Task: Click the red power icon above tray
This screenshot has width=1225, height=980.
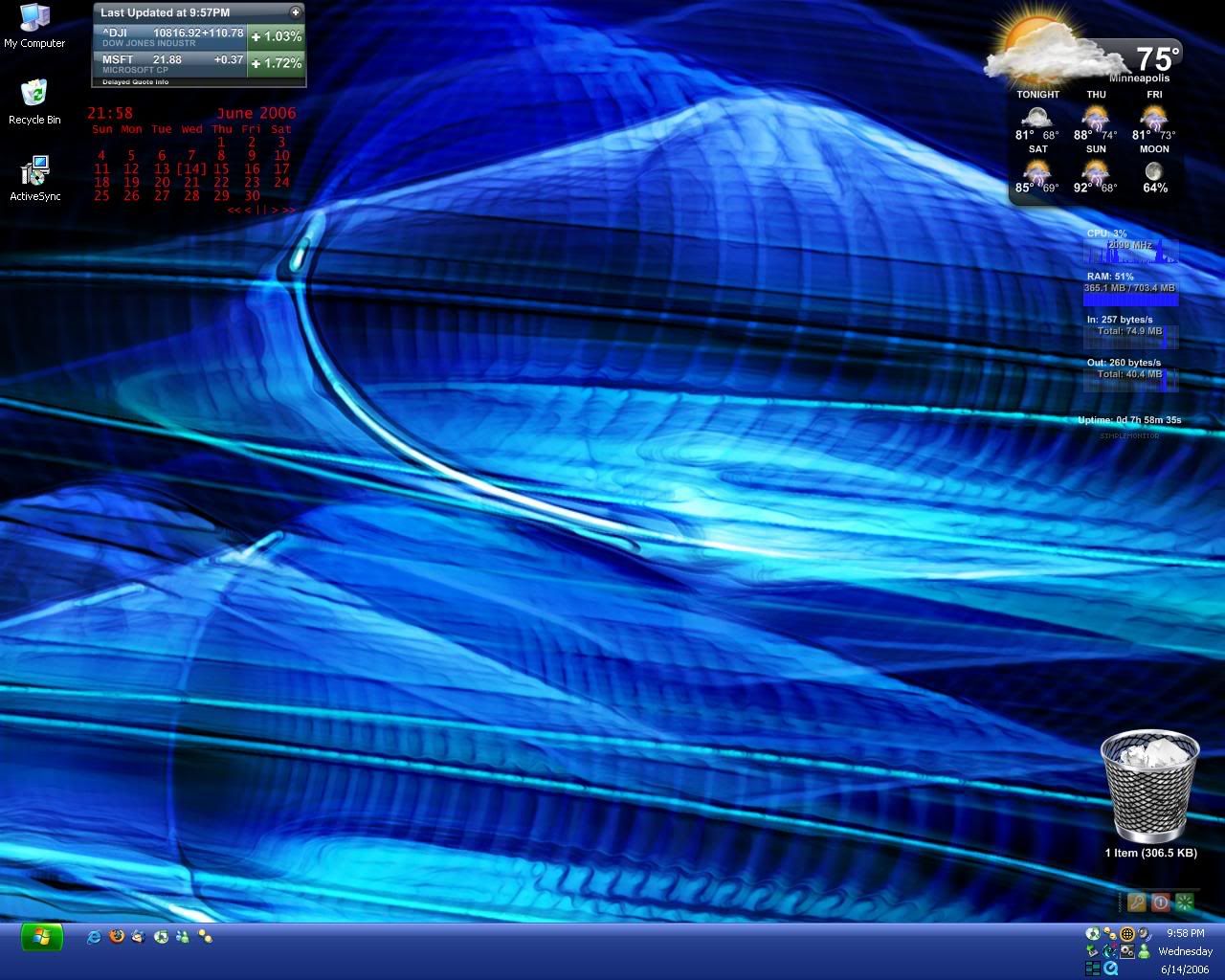Action: click(1160, 902)
